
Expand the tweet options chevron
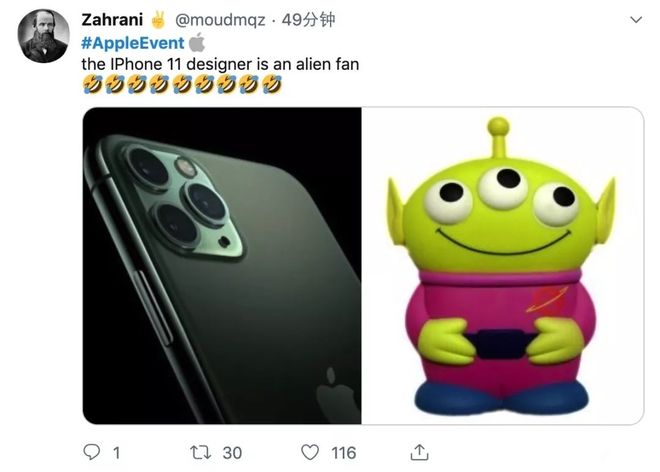point(636,19)
